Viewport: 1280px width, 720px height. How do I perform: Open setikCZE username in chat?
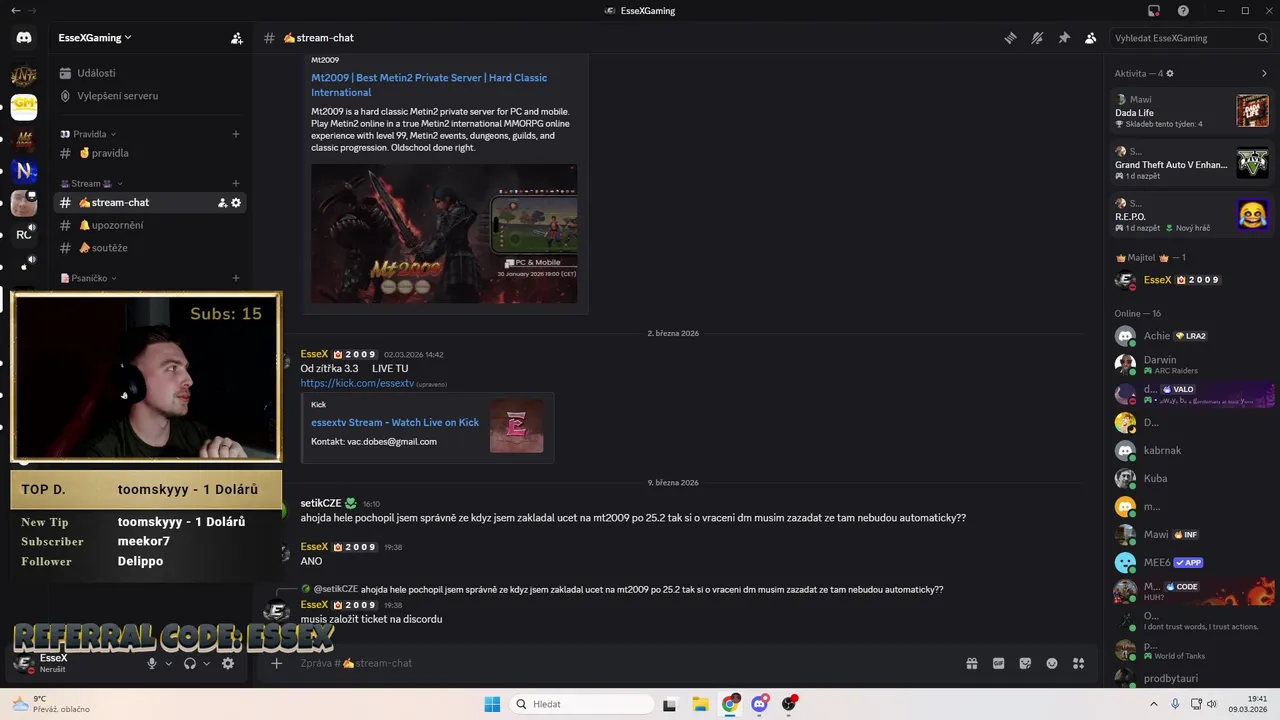click(x=321, y=504)
